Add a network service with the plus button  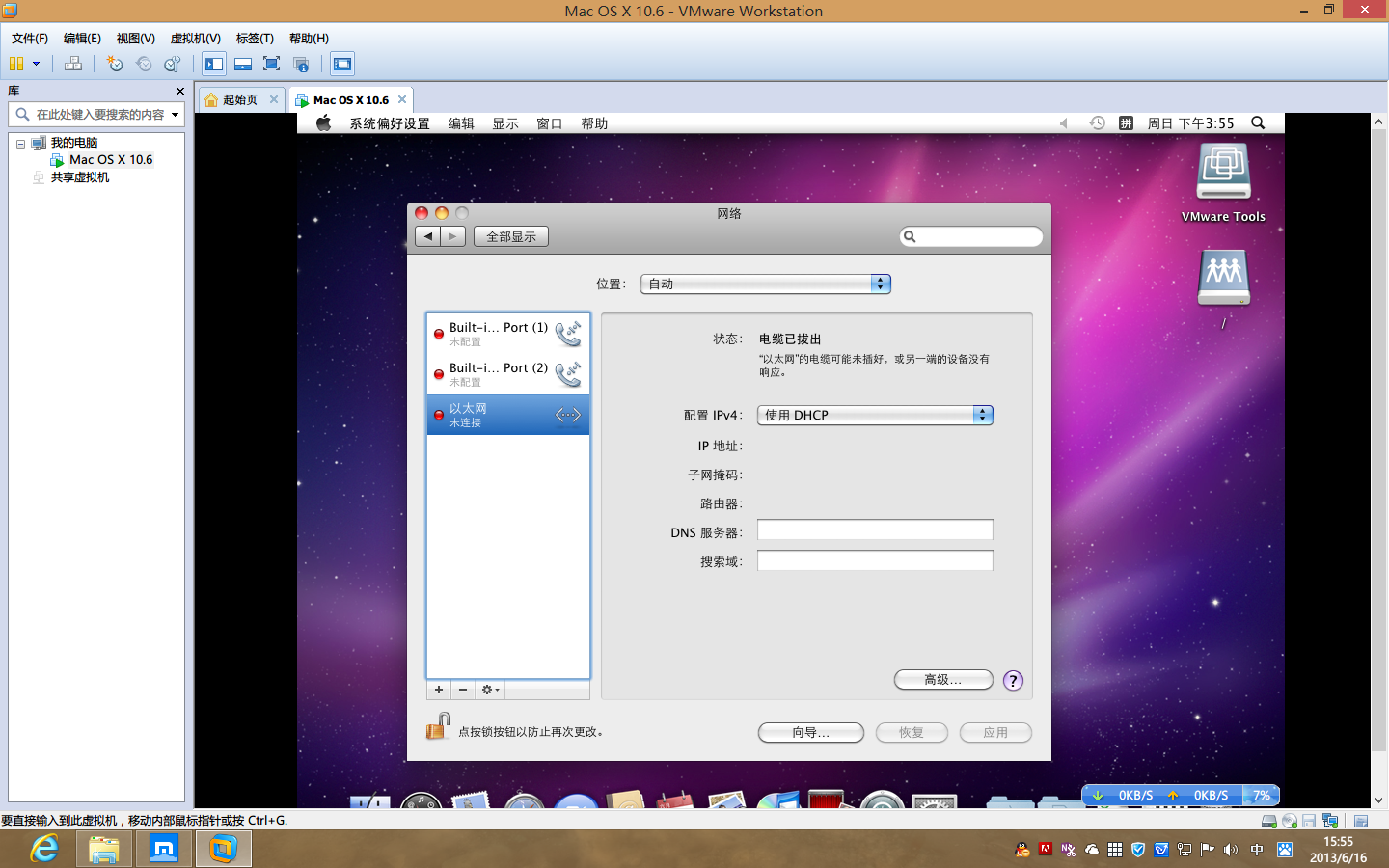pos(439,690)
